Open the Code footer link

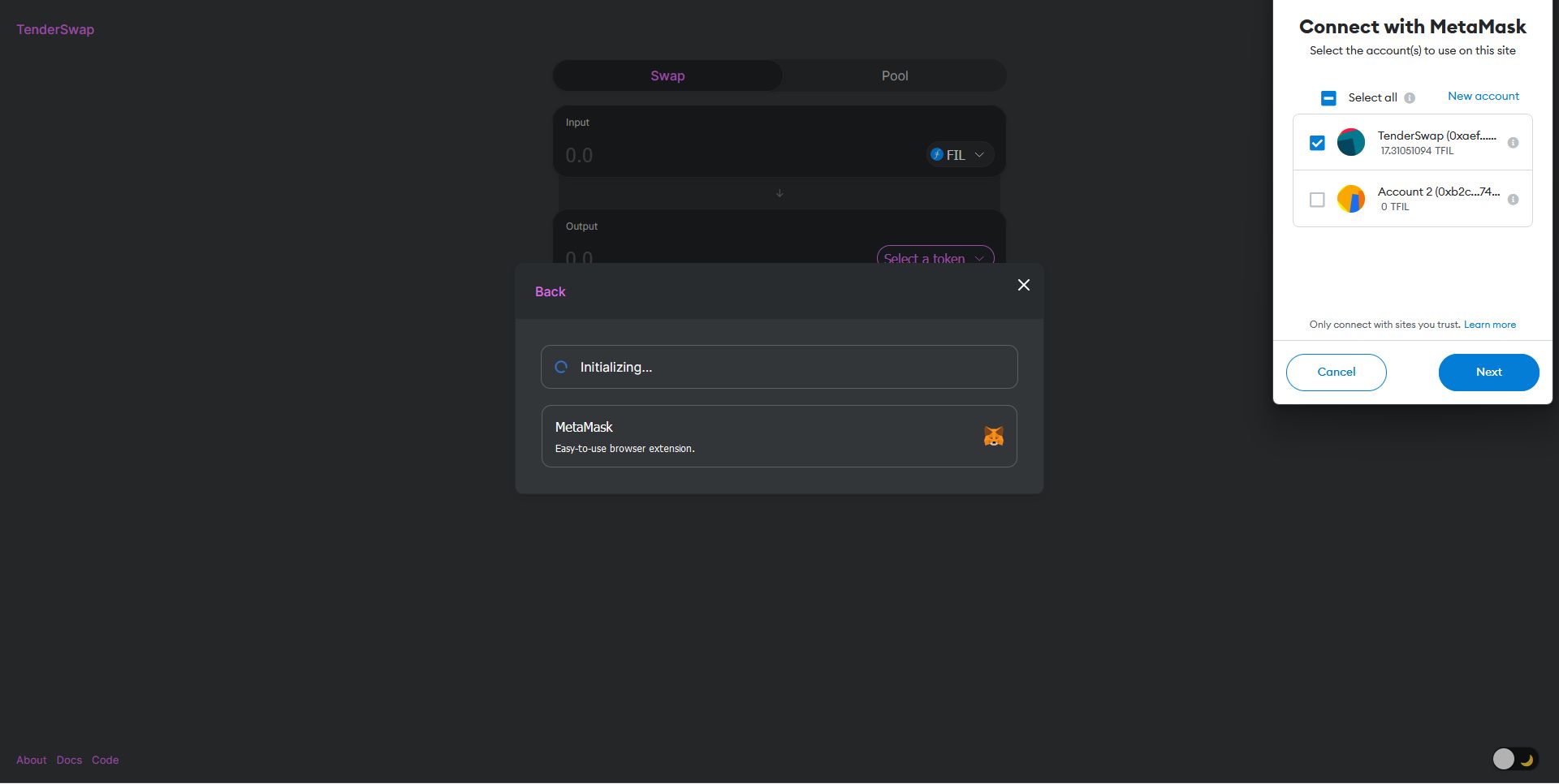coord(106,760)
